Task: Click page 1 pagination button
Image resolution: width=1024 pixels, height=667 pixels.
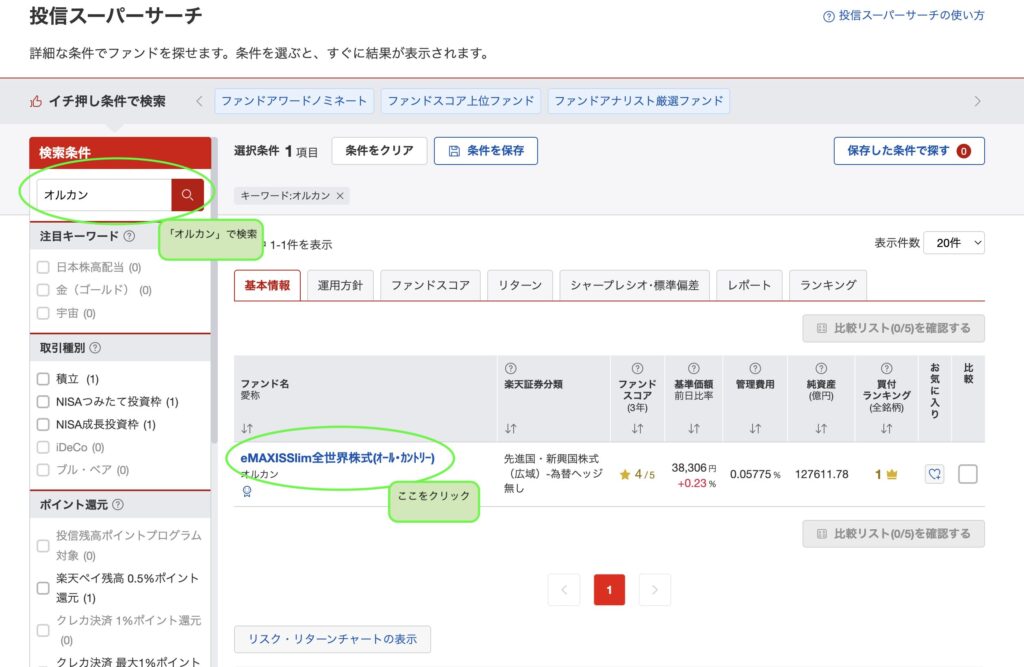Action: tap(609, 590)
